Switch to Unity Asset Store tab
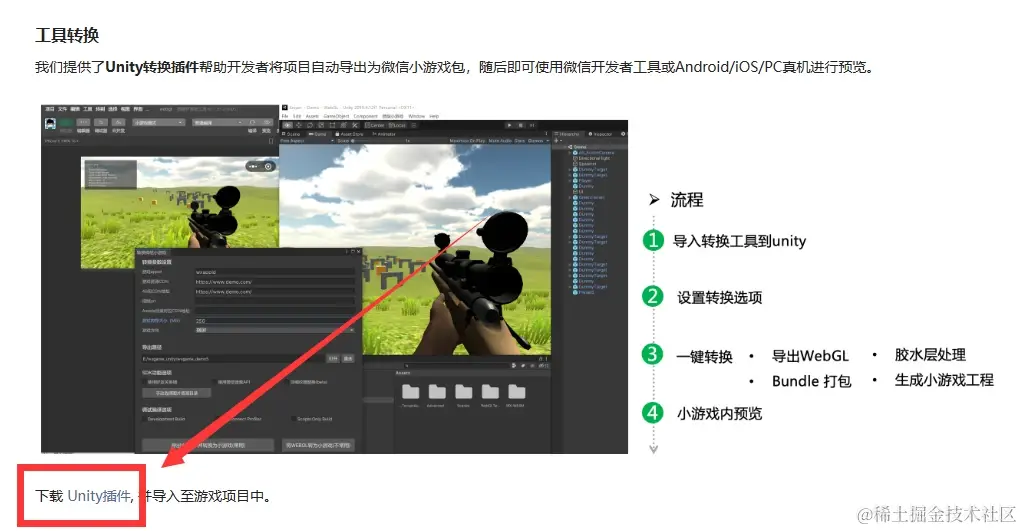Image resolution: width=1023 pixels, height=531 pixels. click(x=349, y=134)
